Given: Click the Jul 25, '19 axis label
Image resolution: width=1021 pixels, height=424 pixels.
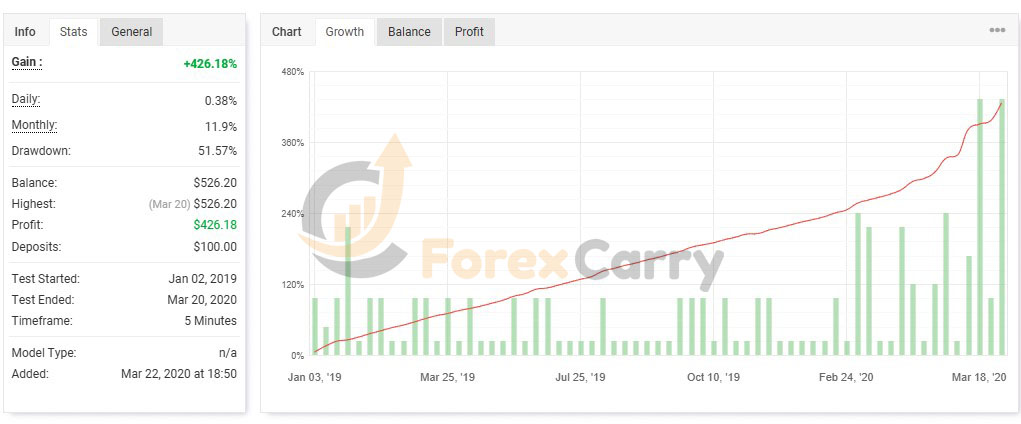Looking at the screenshot, I should [580, 377].
